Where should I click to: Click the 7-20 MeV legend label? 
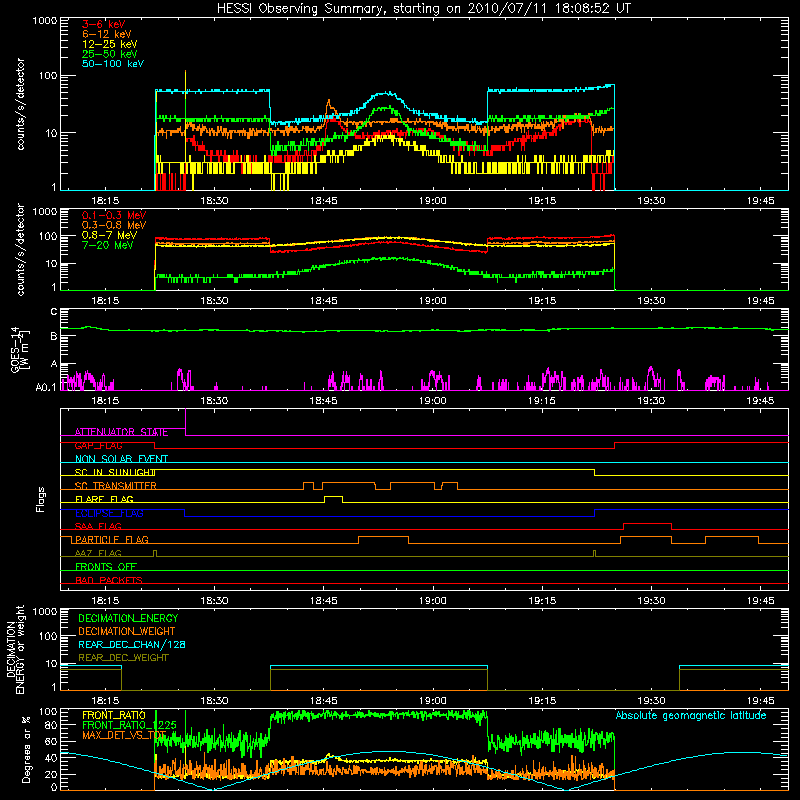[107, 245]
